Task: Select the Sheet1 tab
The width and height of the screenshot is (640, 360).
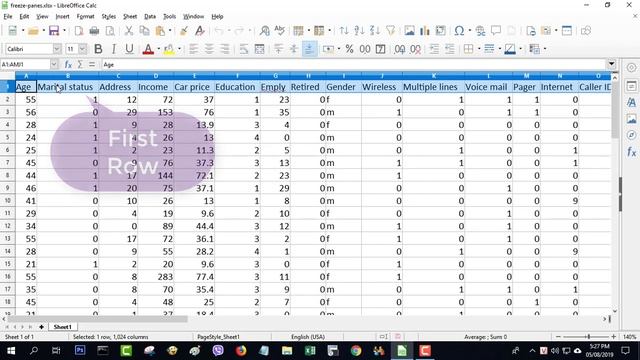Action: pyautogui.click(x=62, y=327)
